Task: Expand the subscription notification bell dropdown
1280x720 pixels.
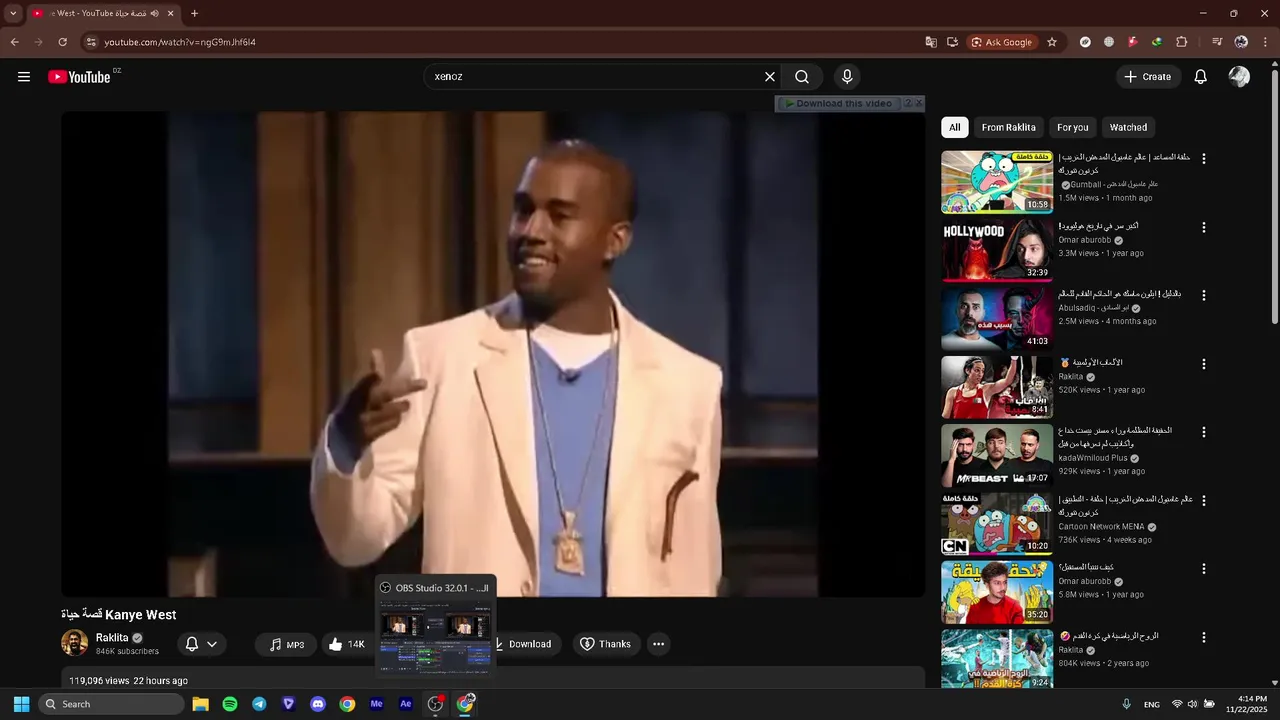Action: (x=202, y=644)
